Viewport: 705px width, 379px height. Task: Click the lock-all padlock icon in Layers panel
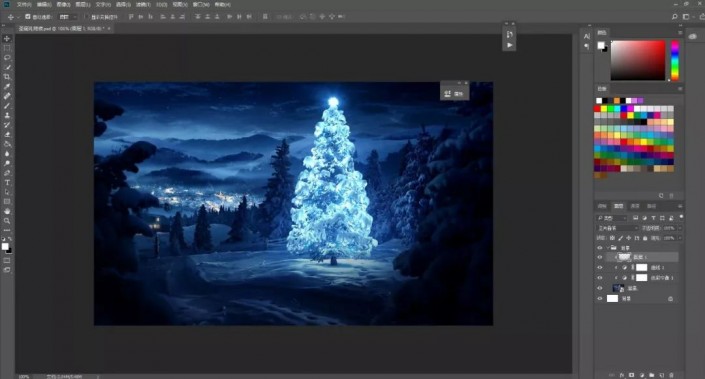tap(644, 238)
